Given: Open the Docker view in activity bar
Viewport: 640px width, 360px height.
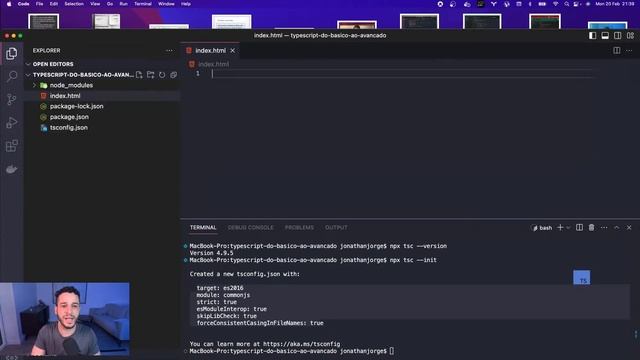Looking at the screenshot, I should point(11,169).
